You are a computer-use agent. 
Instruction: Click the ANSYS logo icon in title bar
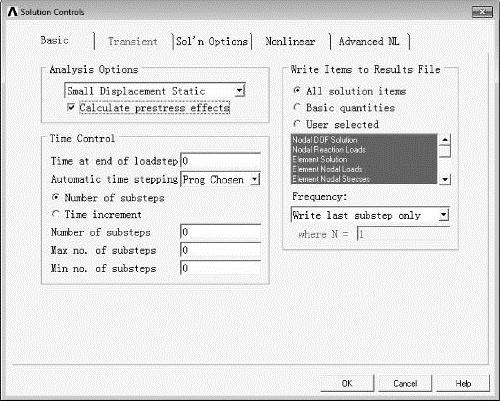[x=13, y=12]
